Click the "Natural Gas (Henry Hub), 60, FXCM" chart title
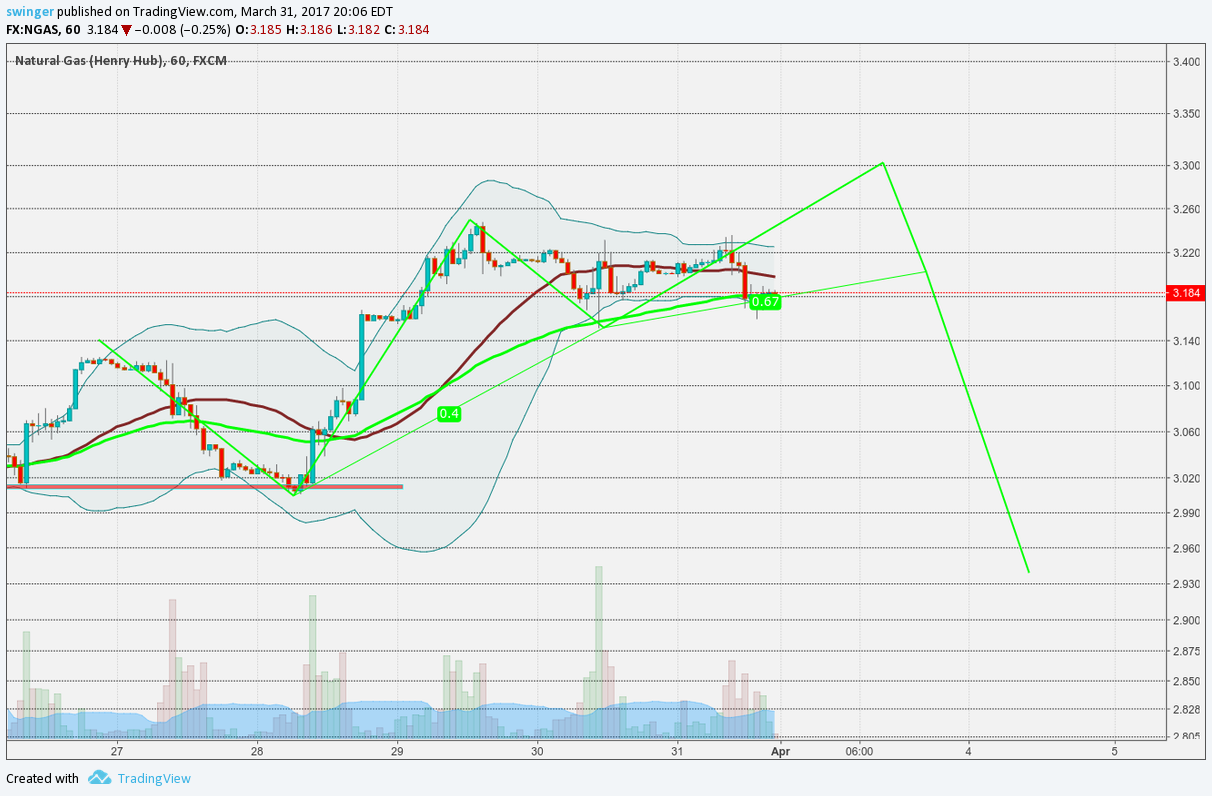 coord(121,60)
